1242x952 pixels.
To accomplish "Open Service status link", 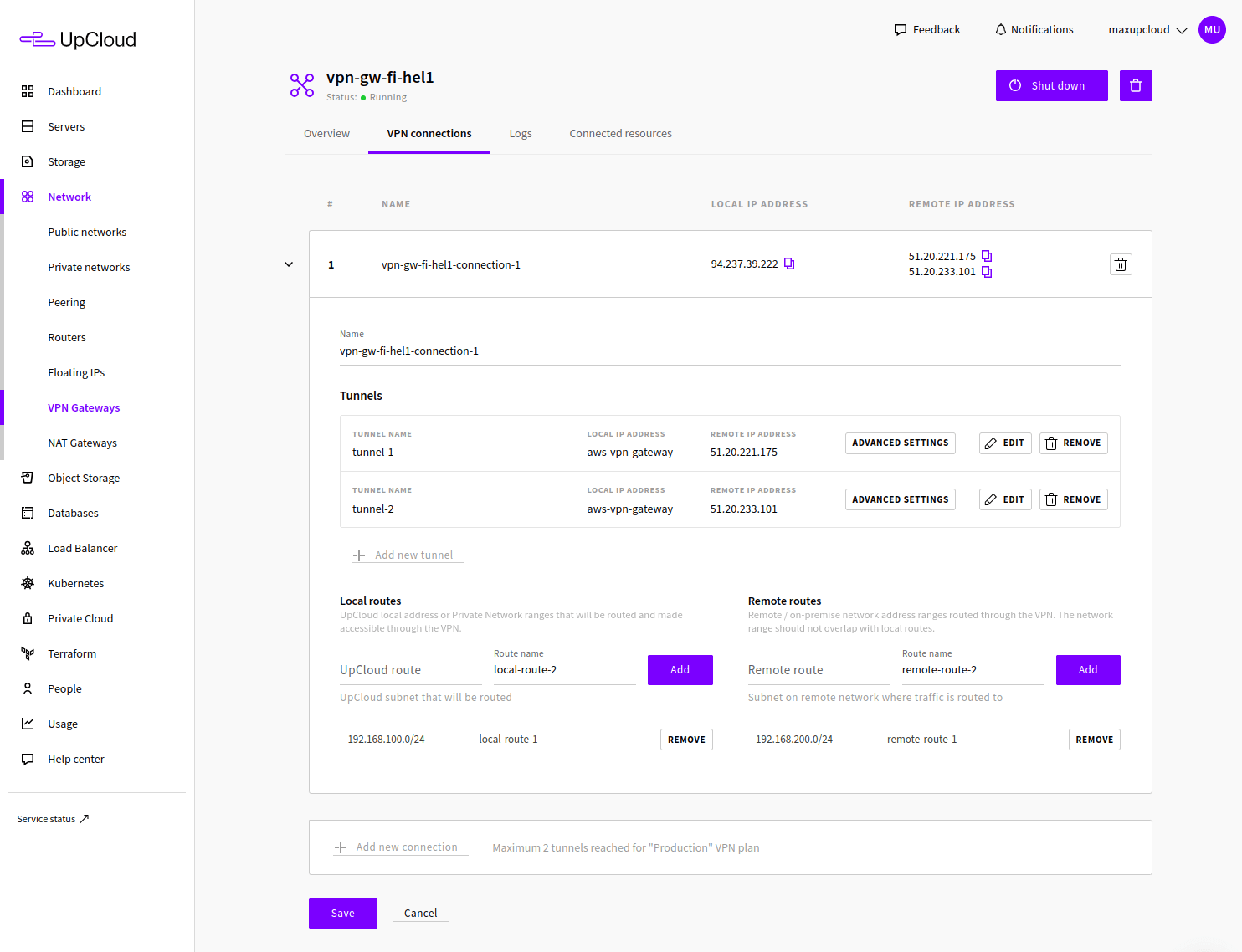I will pos(53,819).
